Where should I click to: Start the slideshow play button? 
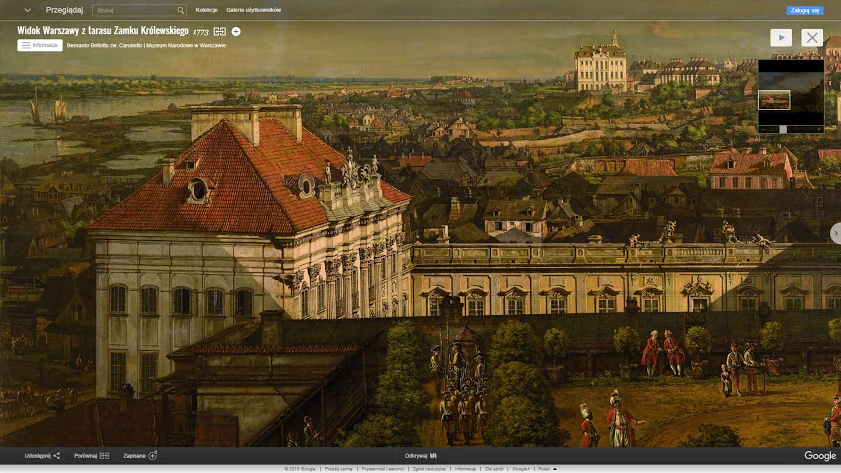tap(781, 38)
